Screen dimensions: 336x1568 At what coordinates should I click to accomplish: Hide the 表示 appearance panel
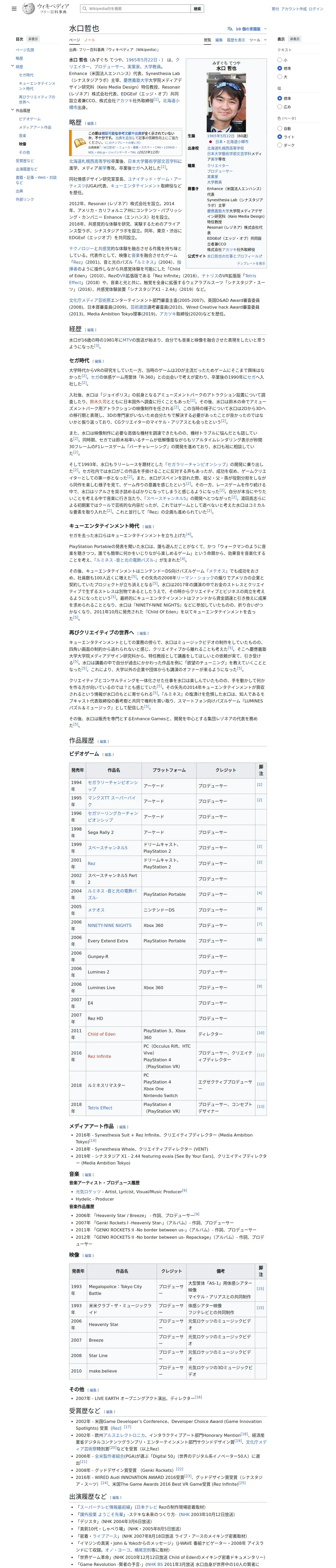point(295,39)
